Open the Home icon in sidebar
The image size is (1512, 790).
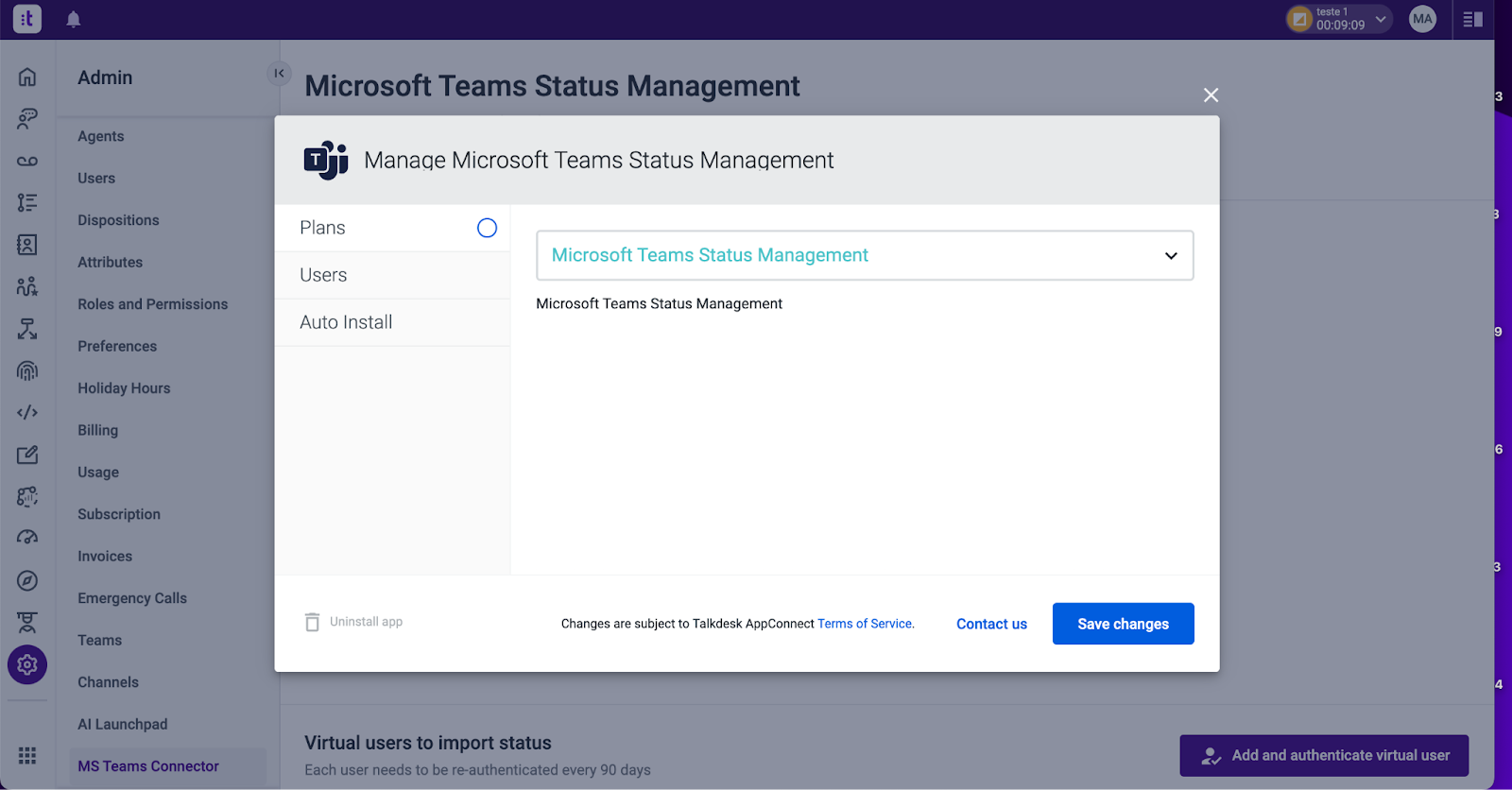[x=27, y=77]
